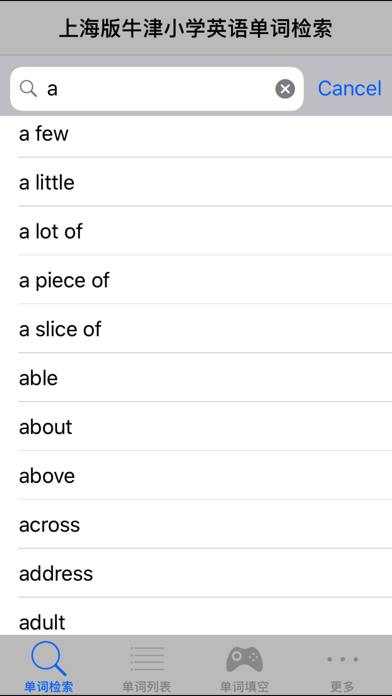The height and width of the screenshot is (696, 392).
Task: Cancel the search
Action: (x=349, y=88)
